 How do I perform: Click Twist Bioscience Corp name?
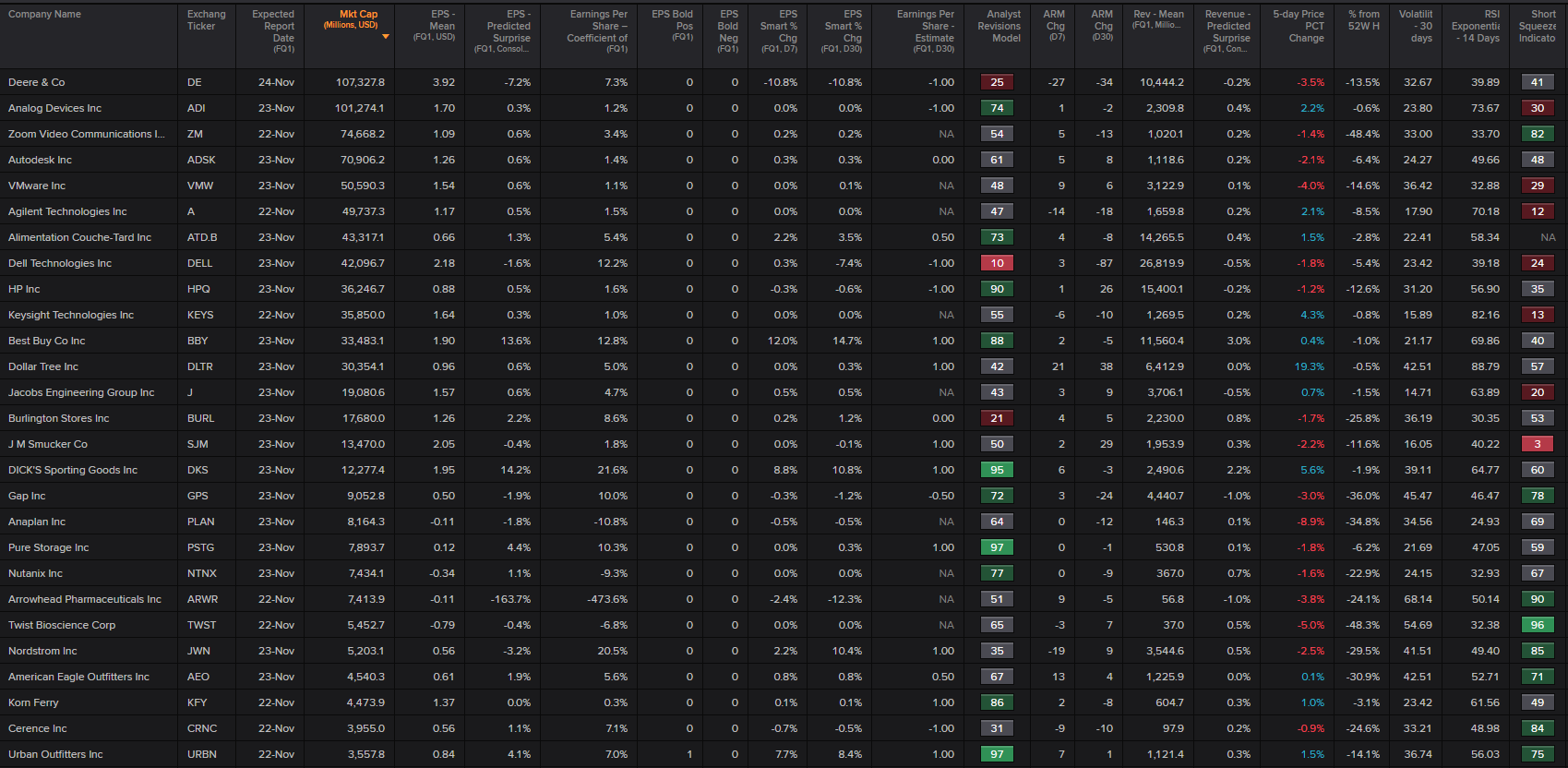[62, 625]
